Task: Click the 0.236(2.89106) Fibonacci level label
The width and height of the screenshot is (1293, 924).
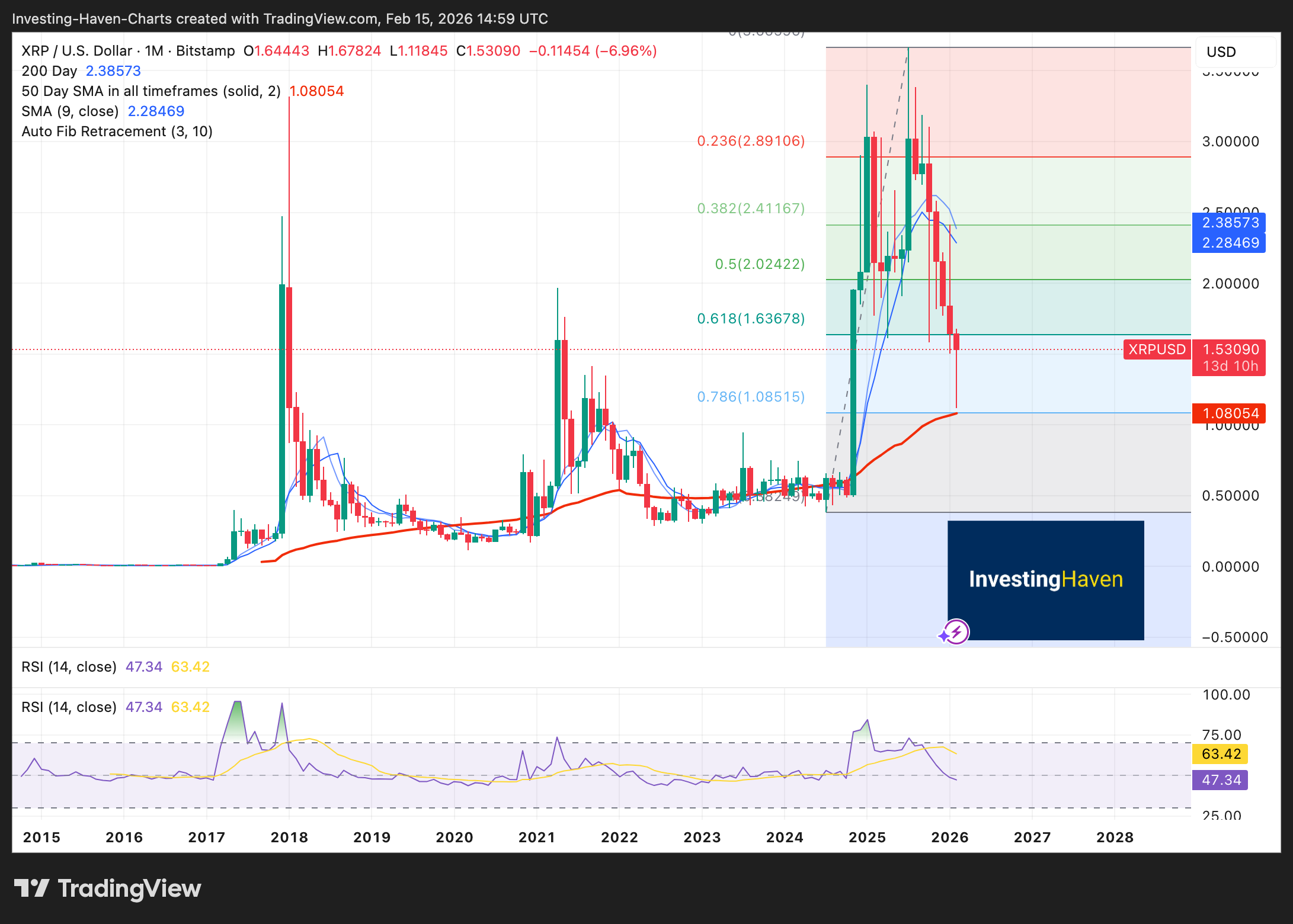Action: point(750,141)
